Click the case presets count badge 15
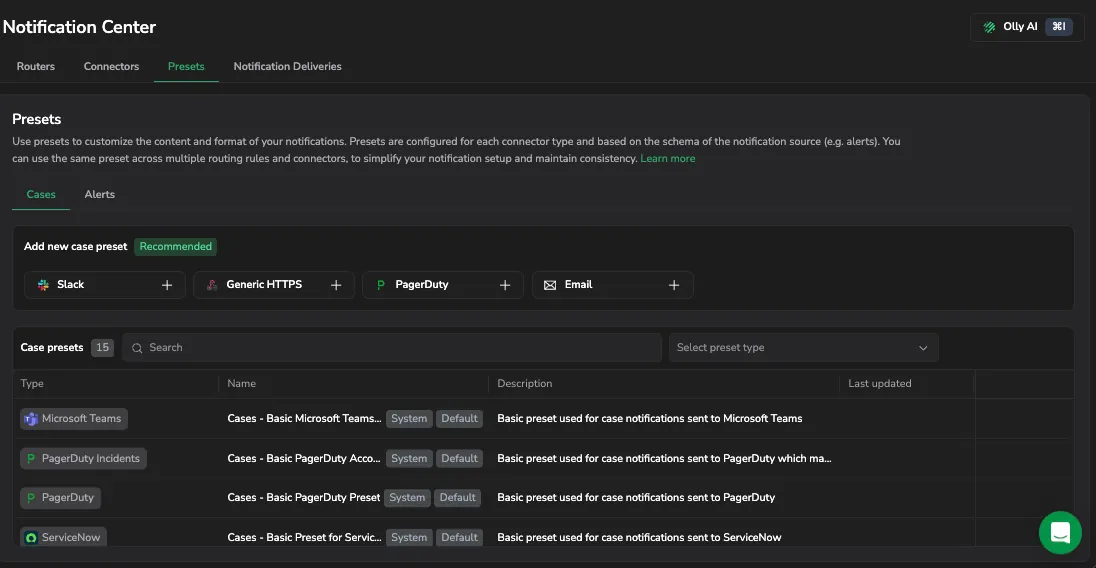The height and width of the screenshot is (568, 1096). [x=102, y=347]
